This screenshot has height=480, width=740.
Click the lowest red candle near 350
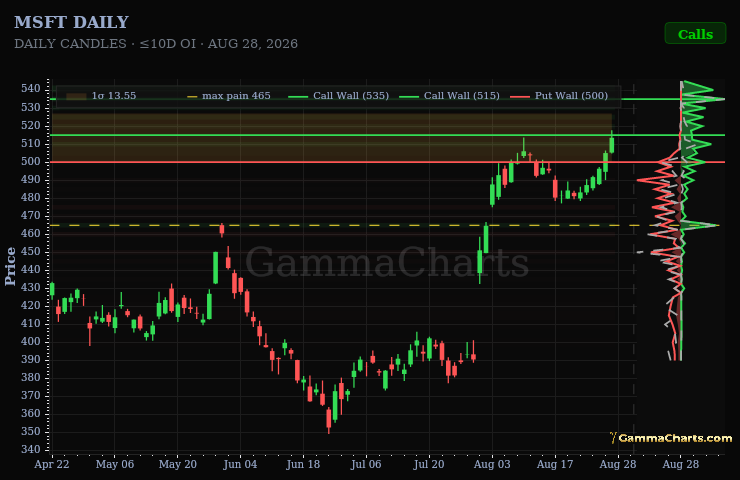tap(329, 419)
